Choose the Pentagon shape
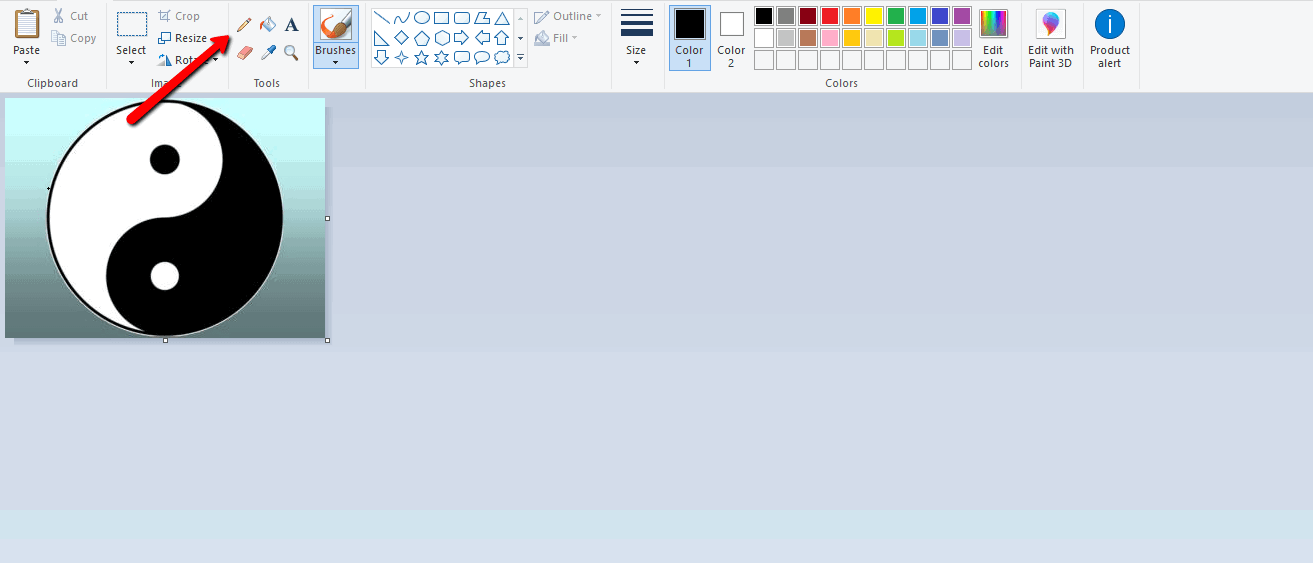The image size is (1313, 563). (x=422, y=38)
